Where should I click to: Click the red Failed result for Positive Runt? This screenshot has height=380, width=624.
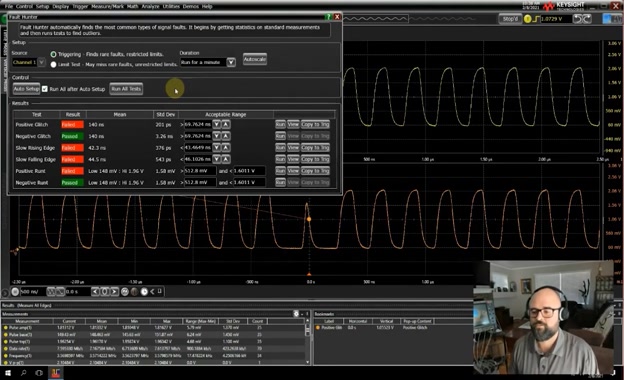pos(72,171)
